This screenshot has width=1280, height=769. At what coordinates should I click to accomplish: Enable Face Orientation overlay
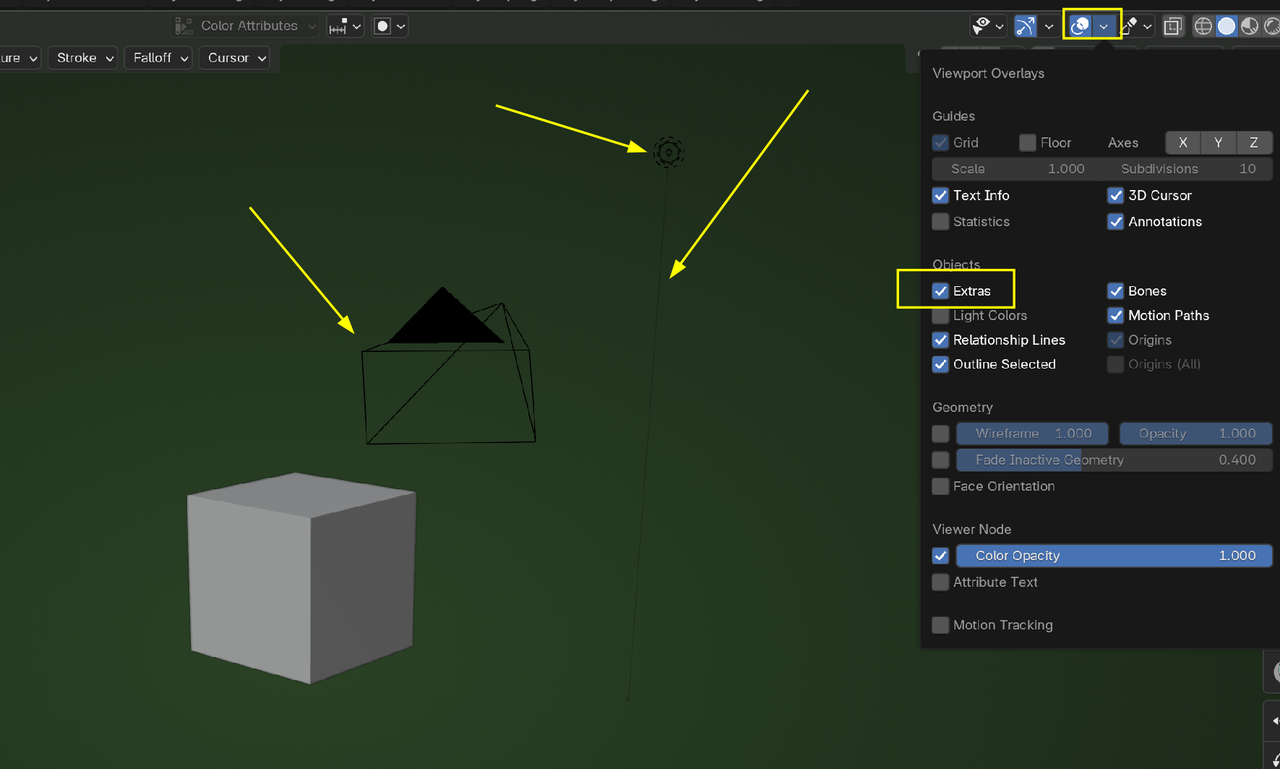click(940, 486)
